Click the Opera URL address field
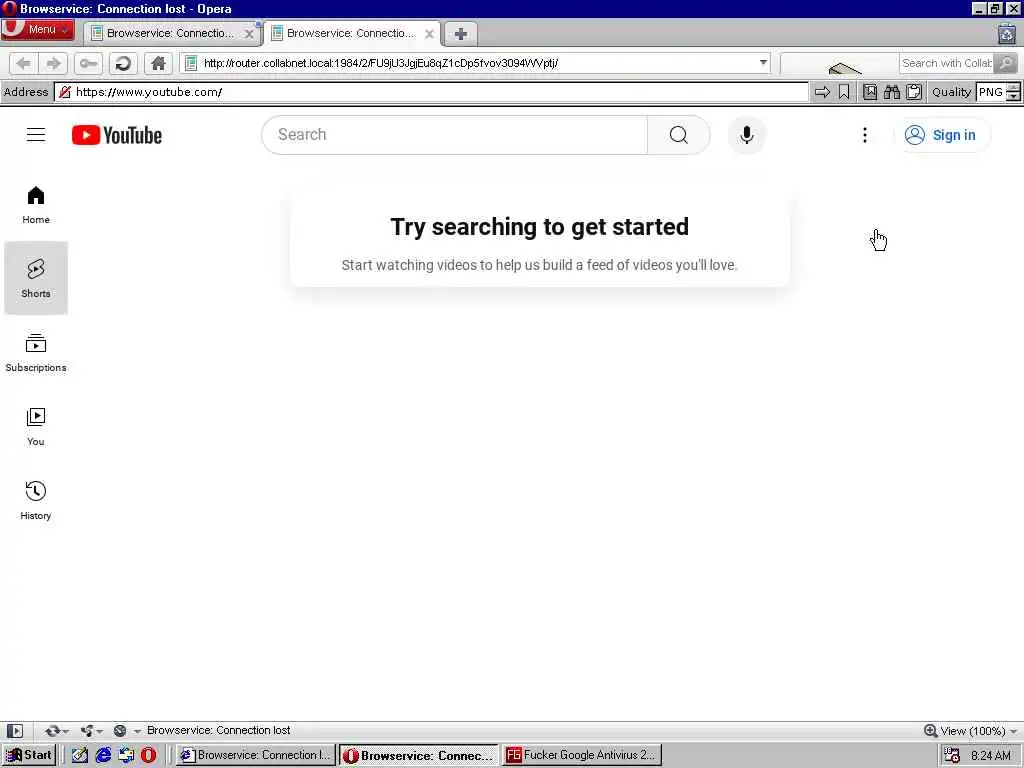 (477, 63)
